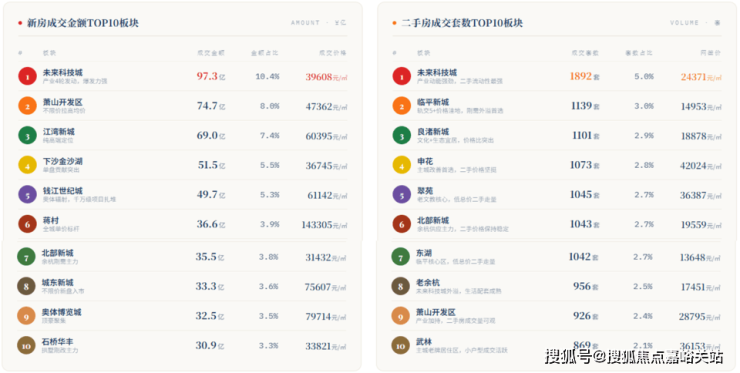Click the 36387元/㎡ price value

coord(701,195)
